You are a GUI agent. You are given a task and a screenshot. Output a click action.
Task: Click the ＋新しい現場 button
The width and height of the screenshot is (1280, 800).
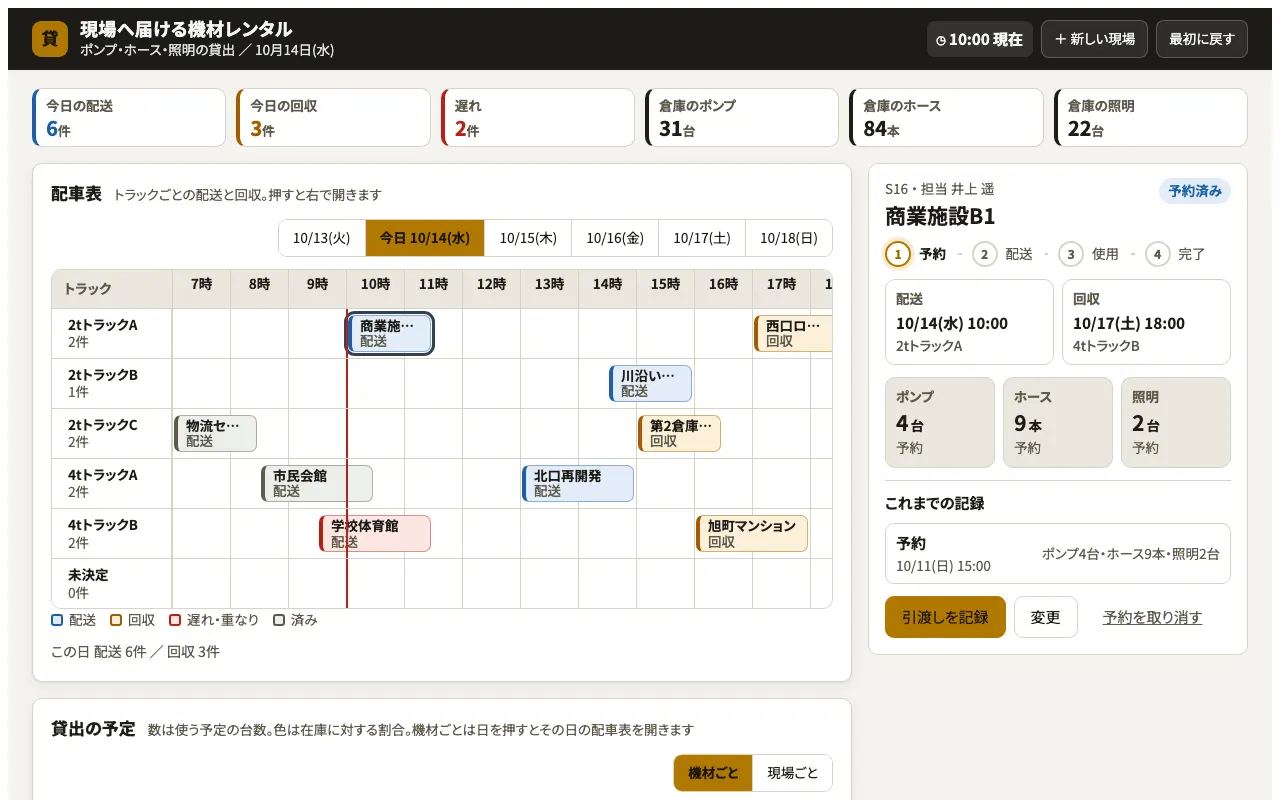(x=1095, y=39)
